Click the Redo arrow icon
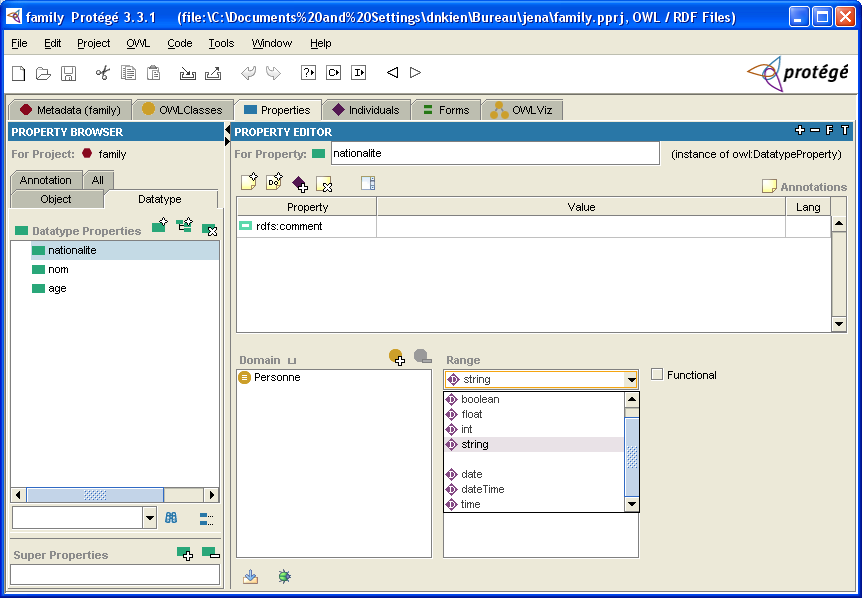The height and width of the screenshot is (598, 862). (273, 73)
